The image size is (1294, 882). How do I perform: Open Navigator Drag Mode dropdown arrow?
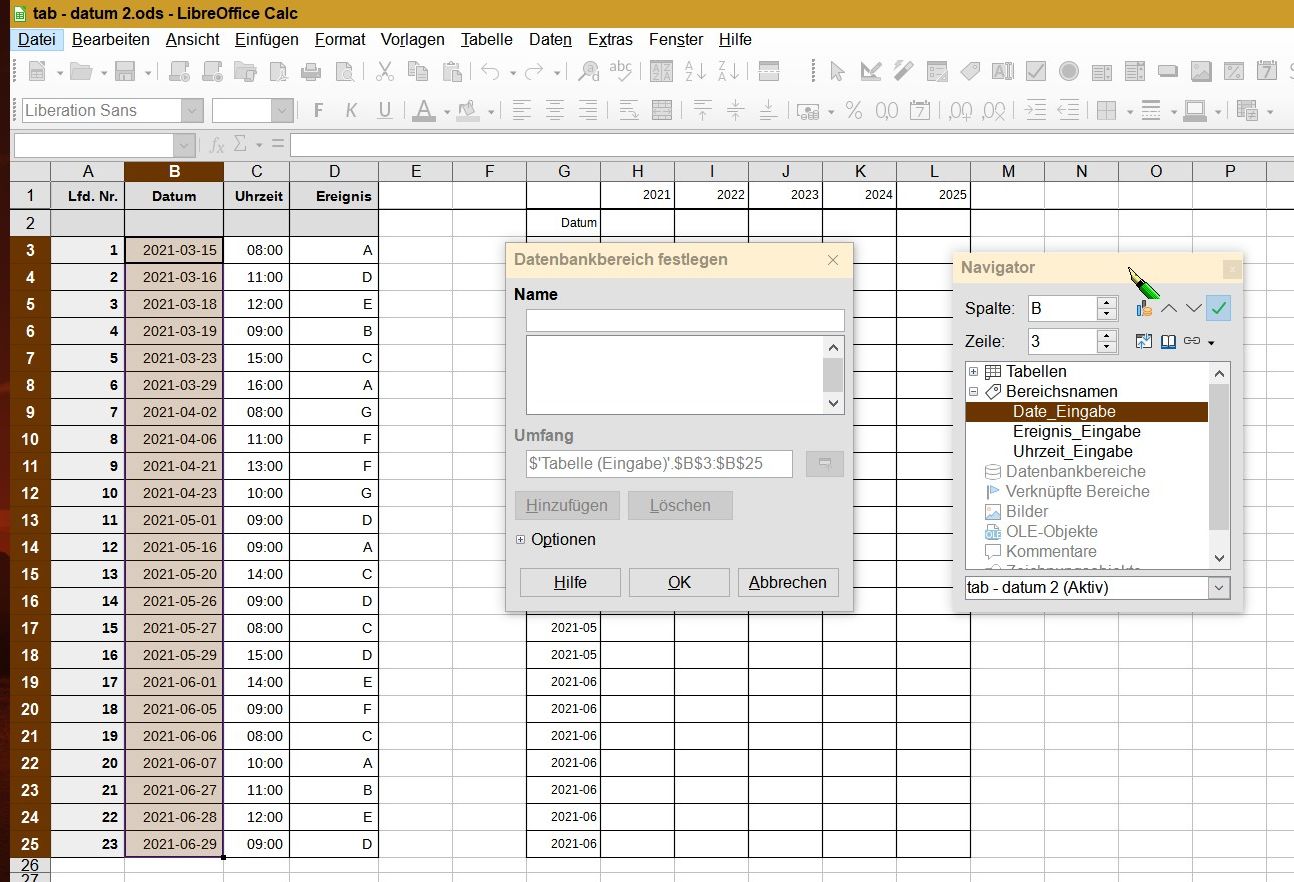(x=1211, y=343)
